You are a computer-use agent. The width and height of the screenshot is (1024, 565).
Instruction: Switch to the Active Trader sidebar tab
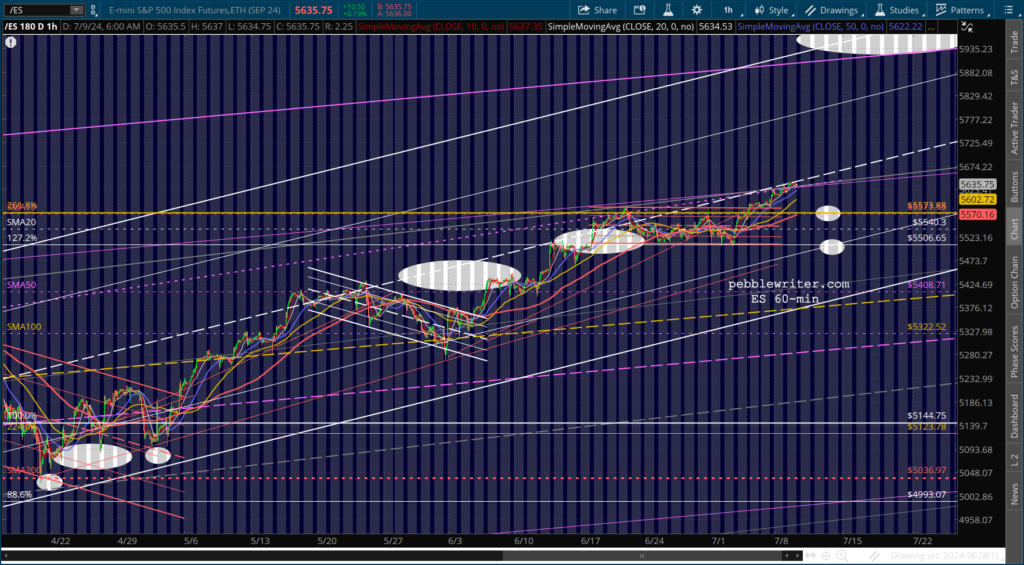tap(1014, 126)
